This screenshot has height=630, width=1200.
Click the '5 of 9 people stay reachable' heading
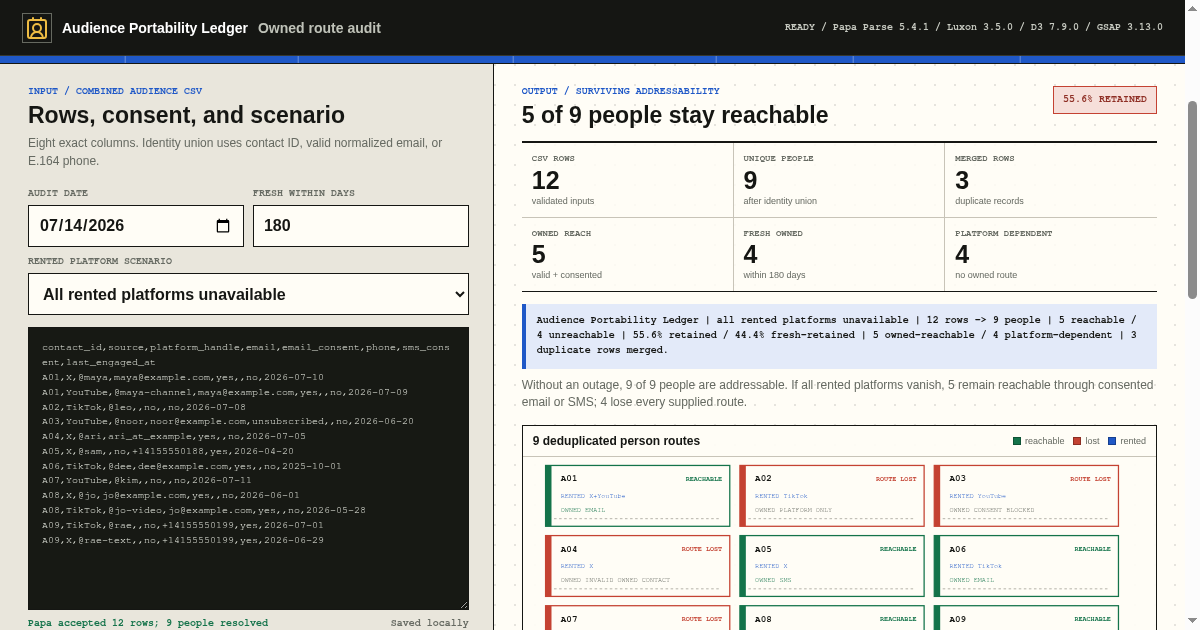(x=675, y=115)
